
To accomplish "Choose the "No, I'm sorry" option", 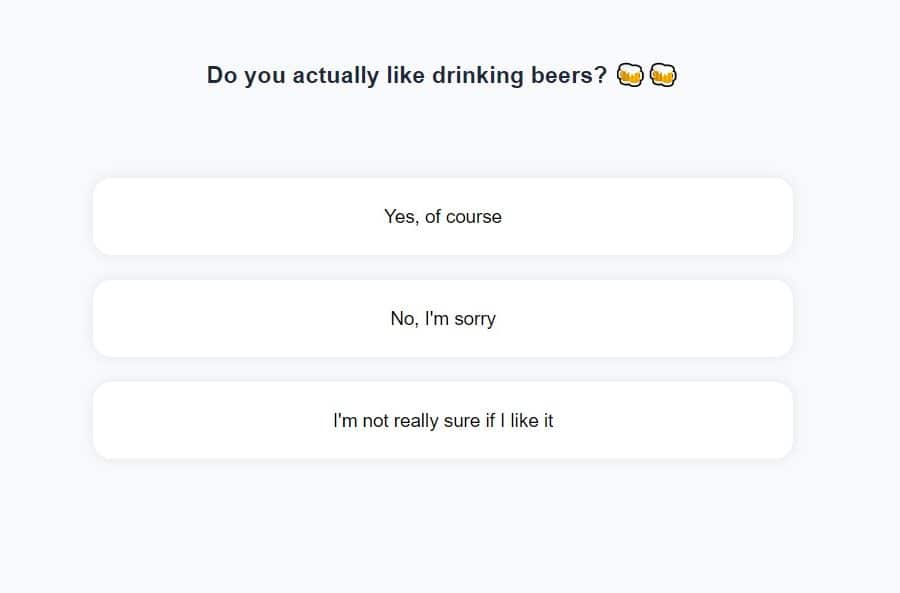I will [442, 319].
